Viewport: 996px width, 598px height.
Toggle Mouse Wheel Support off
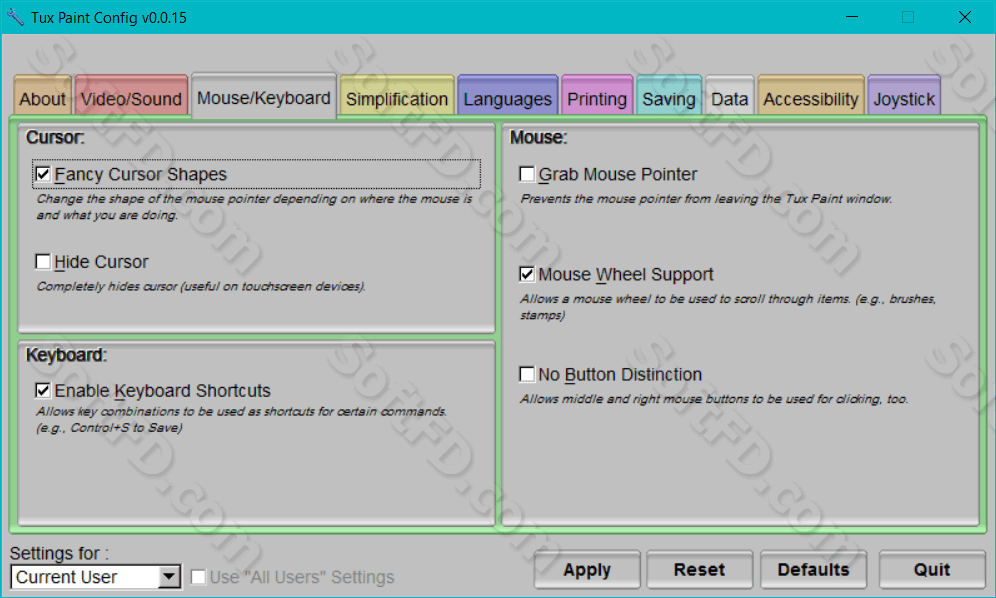pos(527,274)
